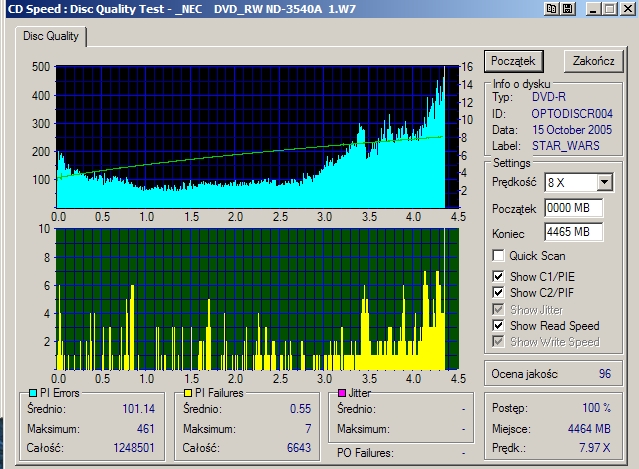Click the PI Failures yellow graph area

[258, 299]
